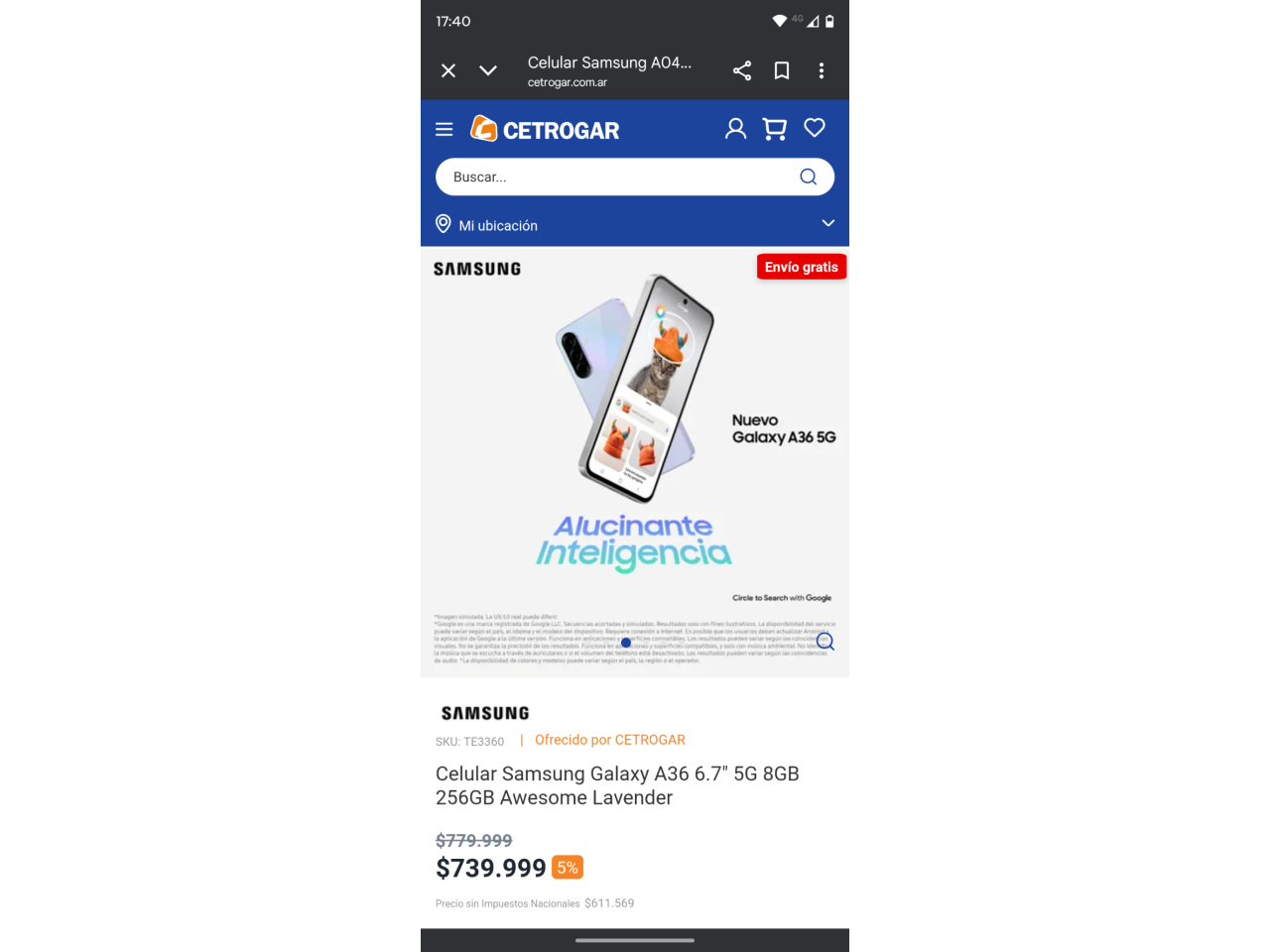Close the browser custom tab
Viewport: 1270px width, 952px height.
[x=448, y=70]
